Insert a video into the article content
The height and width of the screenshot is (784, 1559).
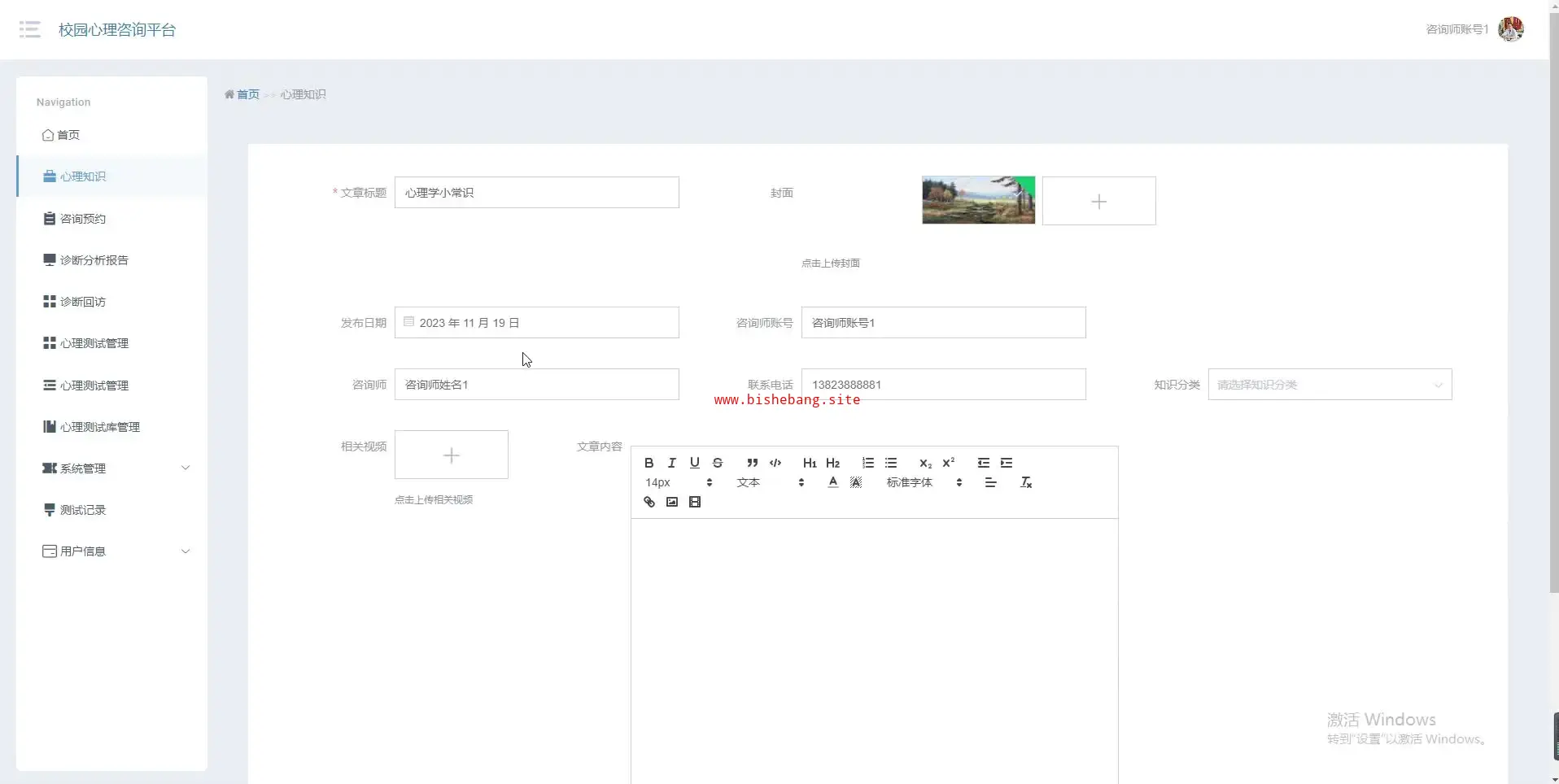(695, 503)
